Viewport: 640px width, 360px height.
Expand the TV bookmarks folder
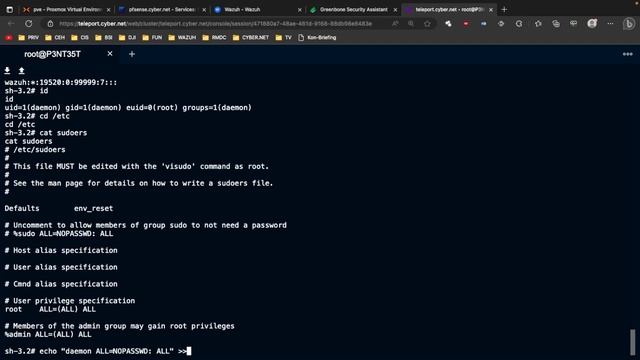pyautogui.click(x=284, y=38)
